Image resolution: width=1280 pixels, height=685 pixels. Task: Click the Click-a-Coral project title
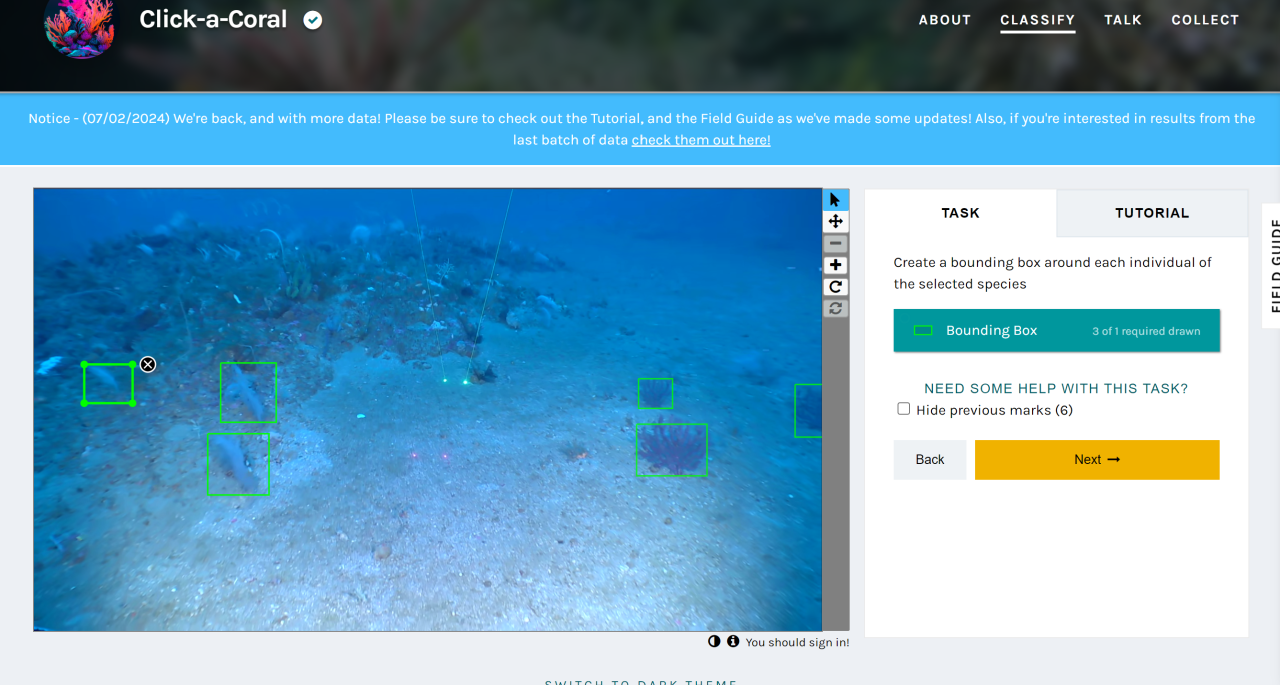coord(213,20)
